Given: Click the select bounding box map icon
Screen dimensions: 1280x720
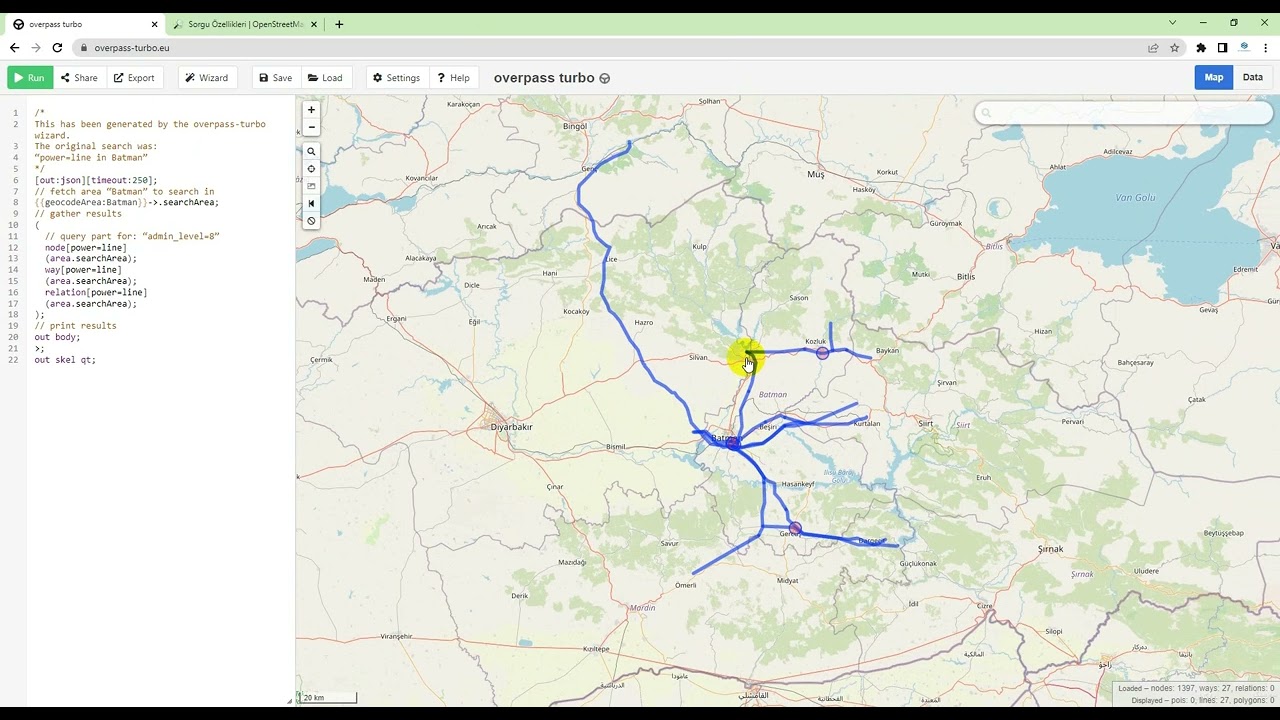Looking at the screenshot, I should click(x=311, y=186).
